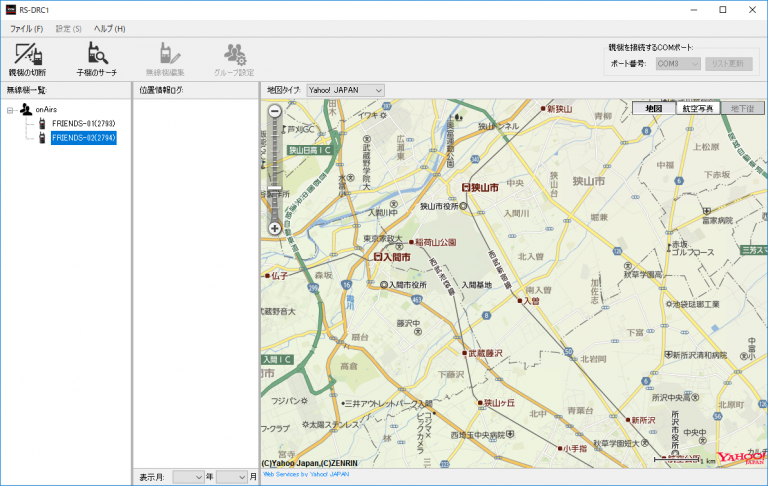Zoom in map with plus button
The height and width of the screenshot is (486, 768).
click(275, 228)
